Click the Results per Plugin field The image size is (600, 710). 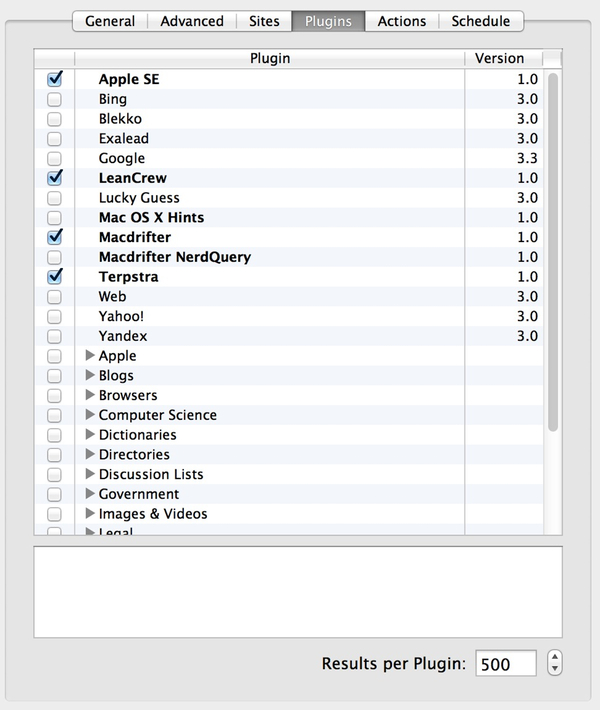[506, 664]
